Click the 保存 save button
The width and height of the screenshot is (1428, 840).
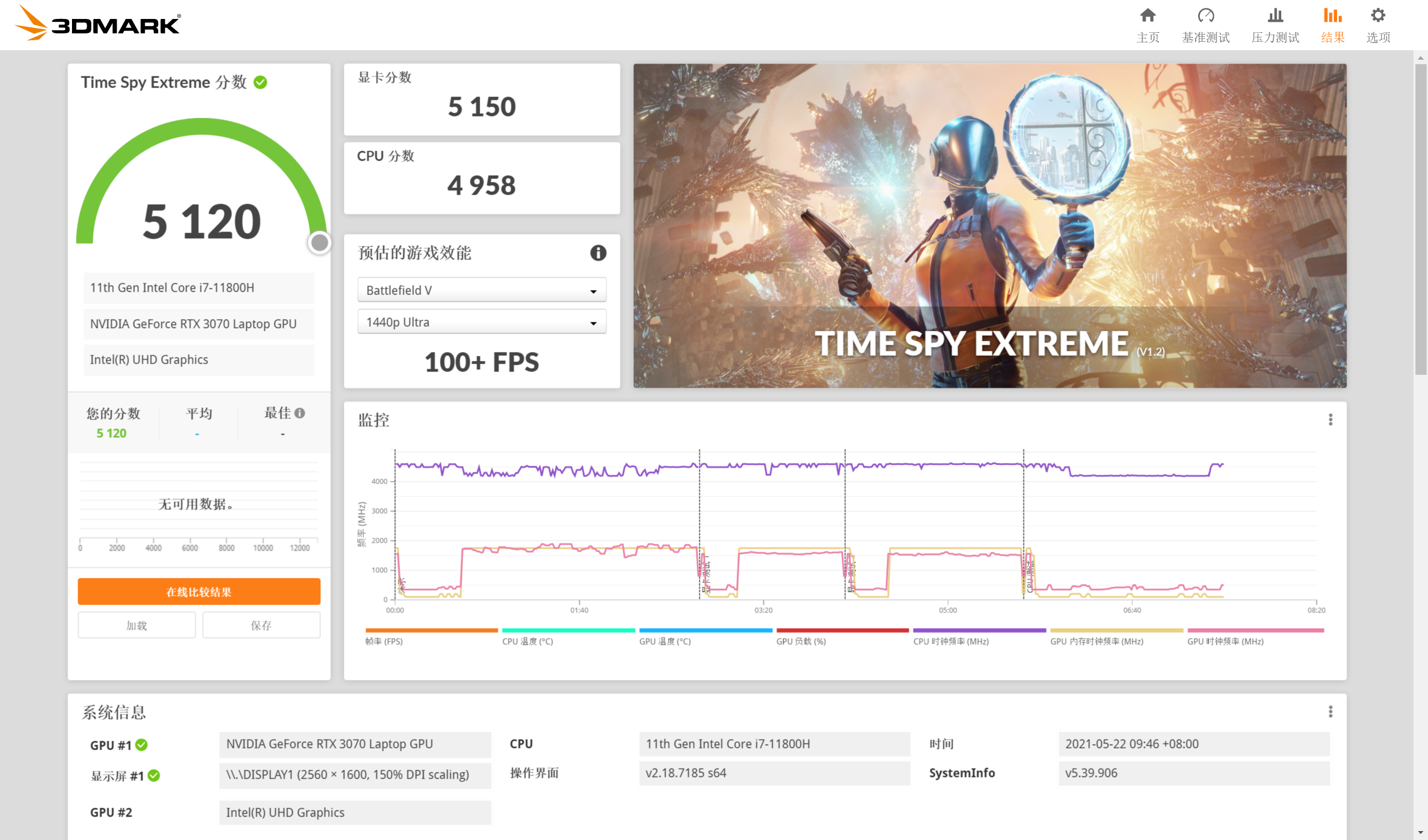click(x=261, y=625)
